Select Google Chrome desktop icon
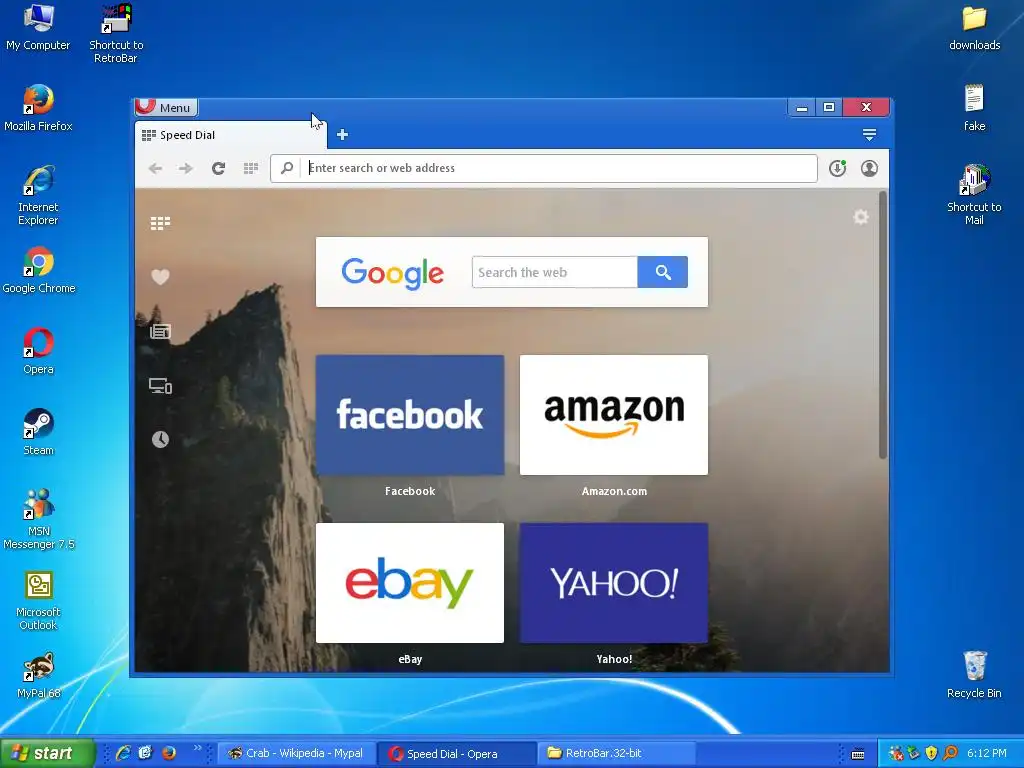 pyautogui.click(x=39, y=270)
